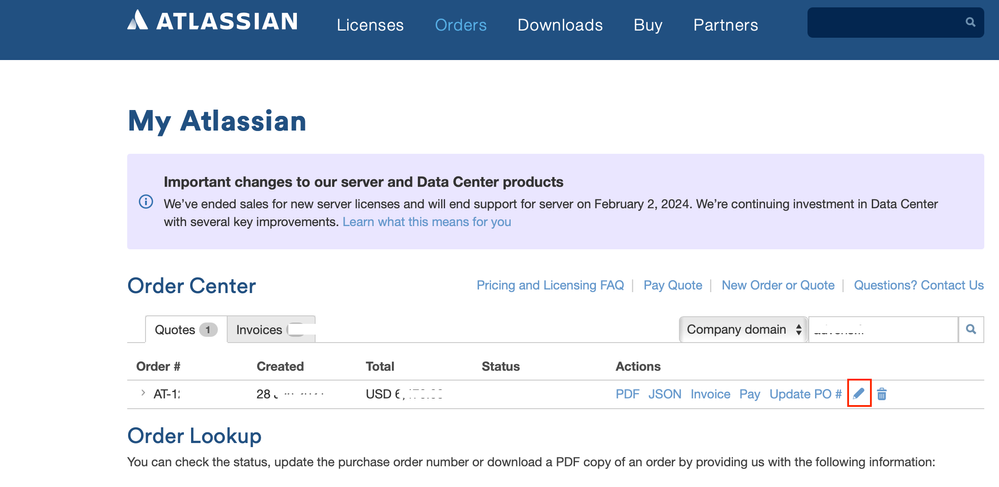
Task: Click the Order Lookup heading
Action: click(194, 436)
